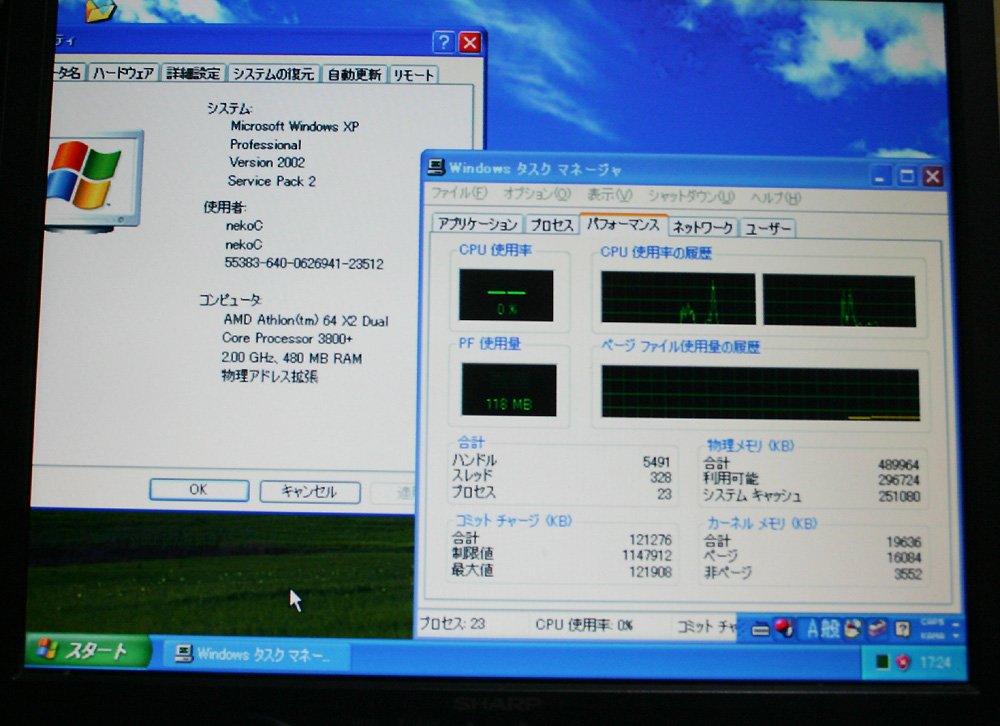Click OK in System Properties dialog
The height and width of the screenshot is (726, 1000).
[x=198, y=489]
